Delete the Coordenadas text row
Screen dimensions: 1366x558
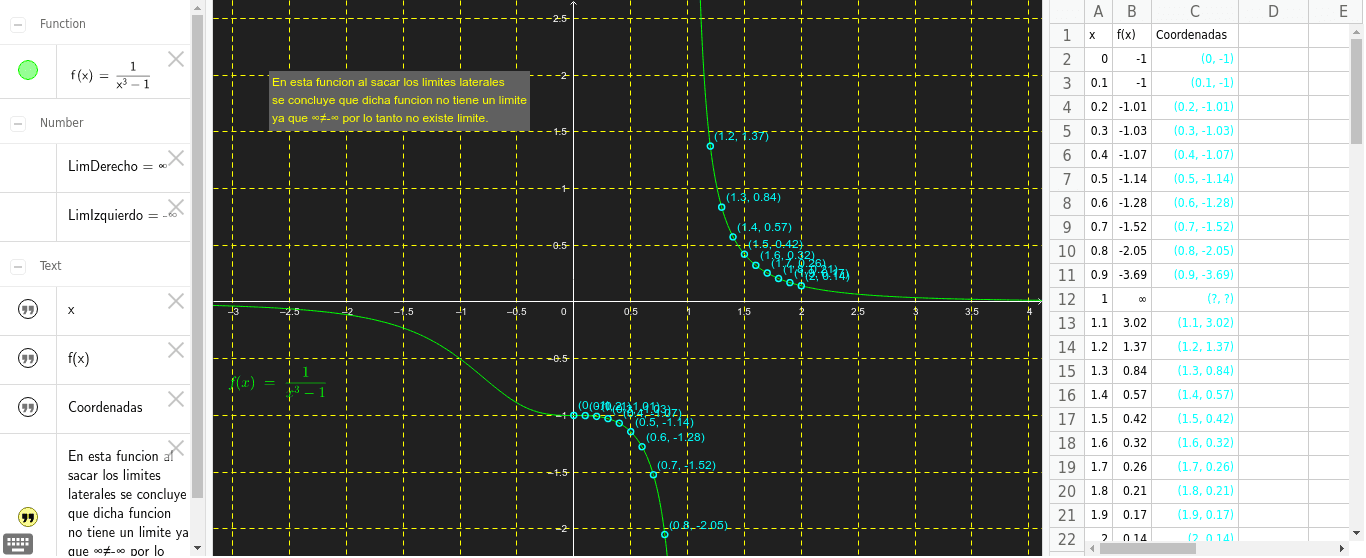point(176,399)
